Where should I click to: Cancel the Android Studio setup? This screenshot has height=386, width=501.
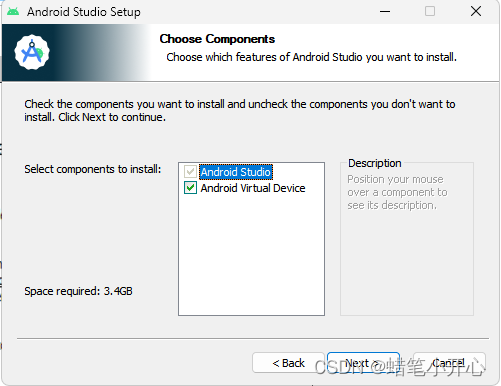449,363
